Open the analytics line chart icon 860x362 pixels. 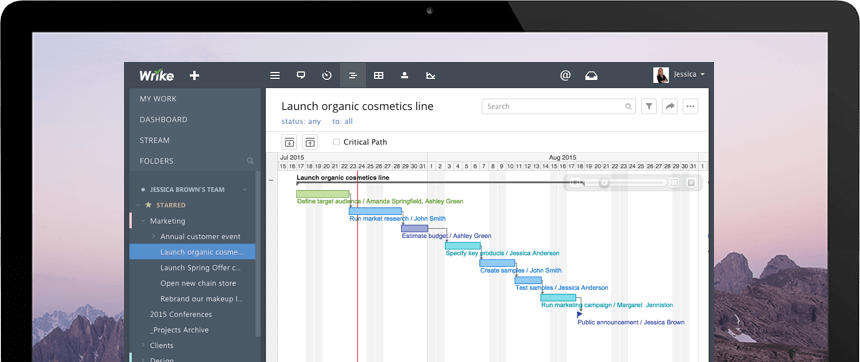pyautogui.click(x=431, y=76)
